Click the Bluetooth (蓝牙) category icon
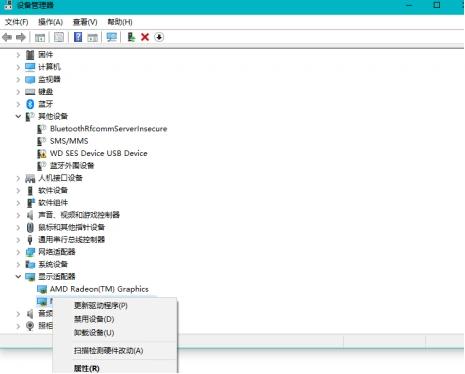The height and width of the screenshot is (374, 465). pyautogui.click(x=30, y=104)
